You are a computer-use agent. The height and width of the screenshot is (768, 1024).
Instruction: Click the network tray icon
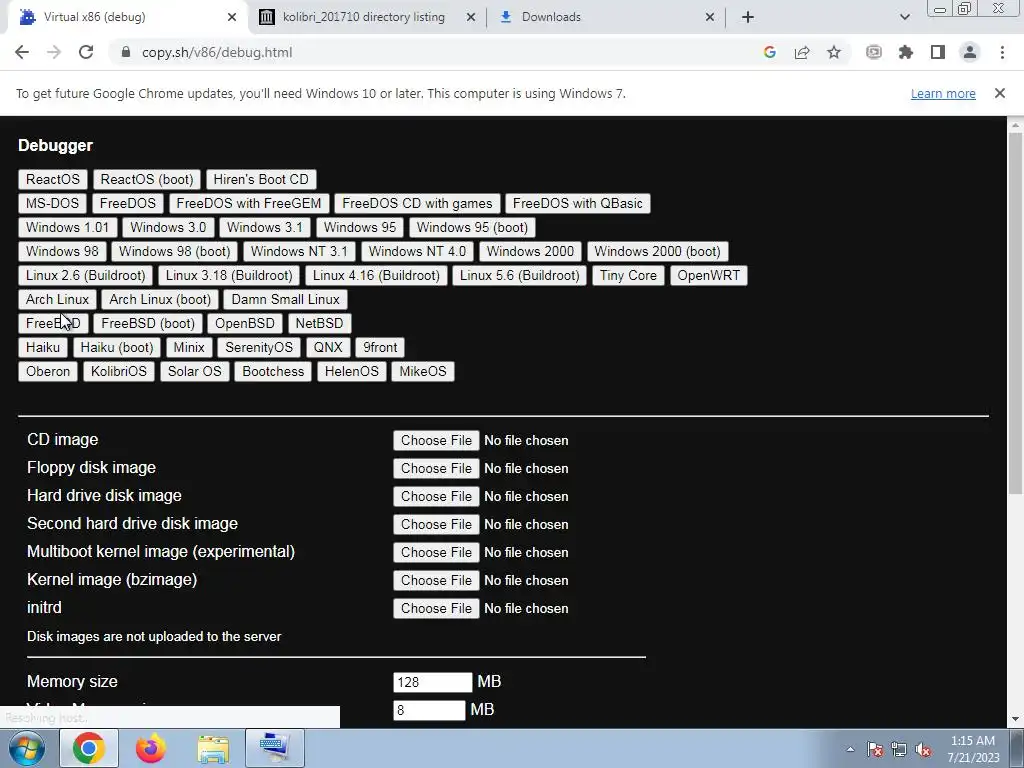click(899, 749)
